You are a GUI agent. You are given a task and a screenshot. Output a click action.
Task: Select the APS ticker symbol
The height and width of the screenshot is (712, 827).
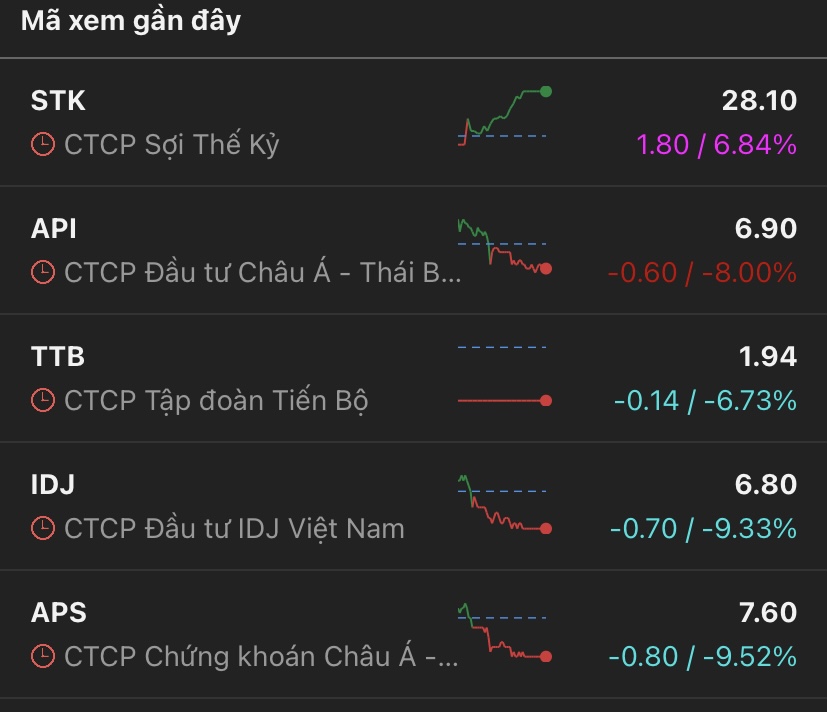pos(59,613)
